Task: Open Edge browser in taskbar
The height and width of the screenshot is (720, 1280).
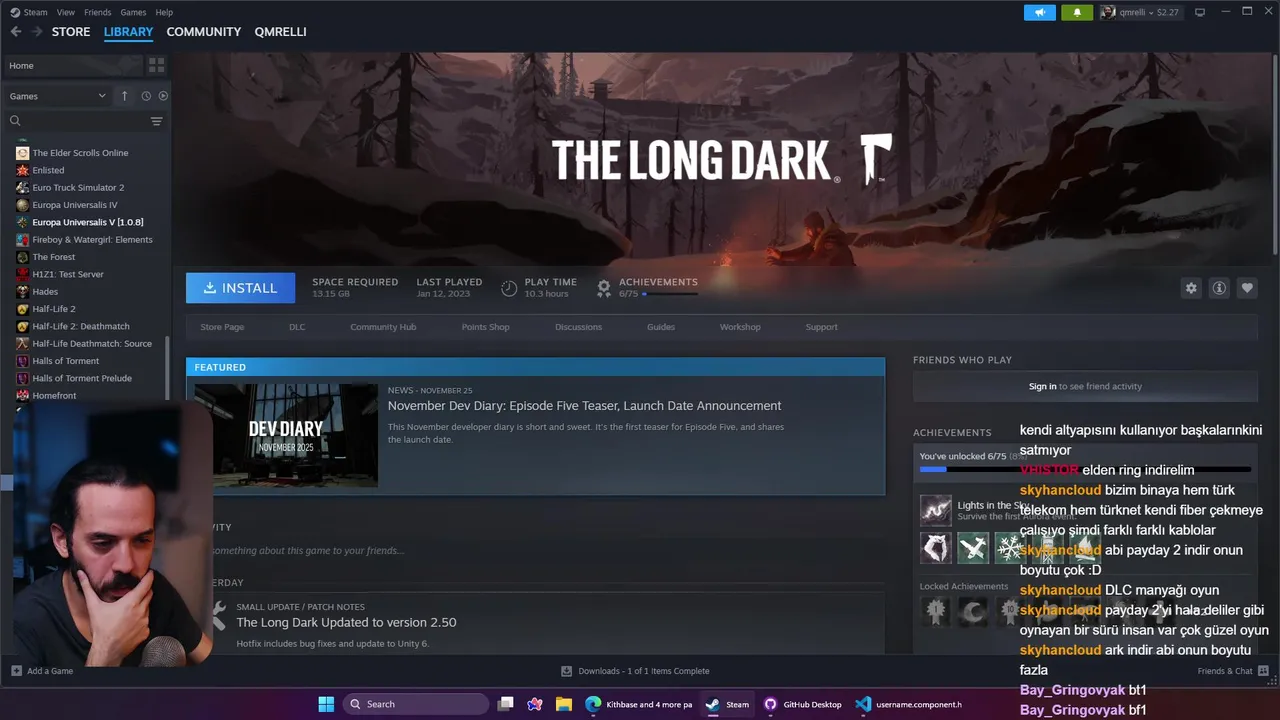Action: [639, 704]
